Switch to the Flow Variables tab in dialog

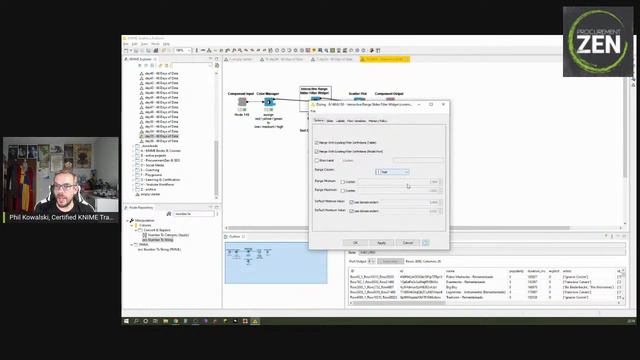(356, 121)
